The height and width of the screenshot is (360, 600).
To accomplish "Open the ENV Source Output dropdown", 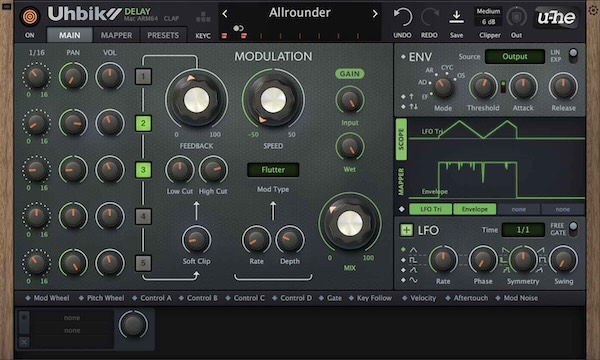I will (515, 57).
